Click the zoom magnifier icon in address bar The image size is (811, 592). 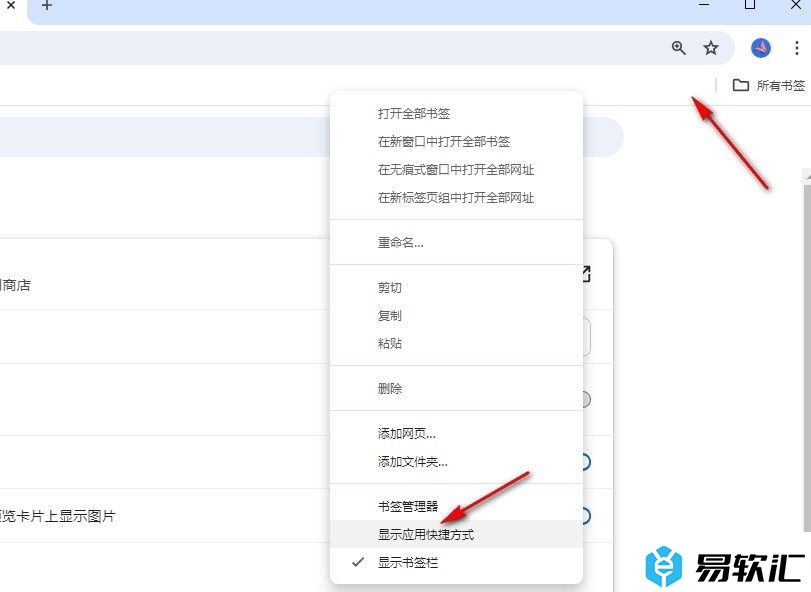coord(679,48)
